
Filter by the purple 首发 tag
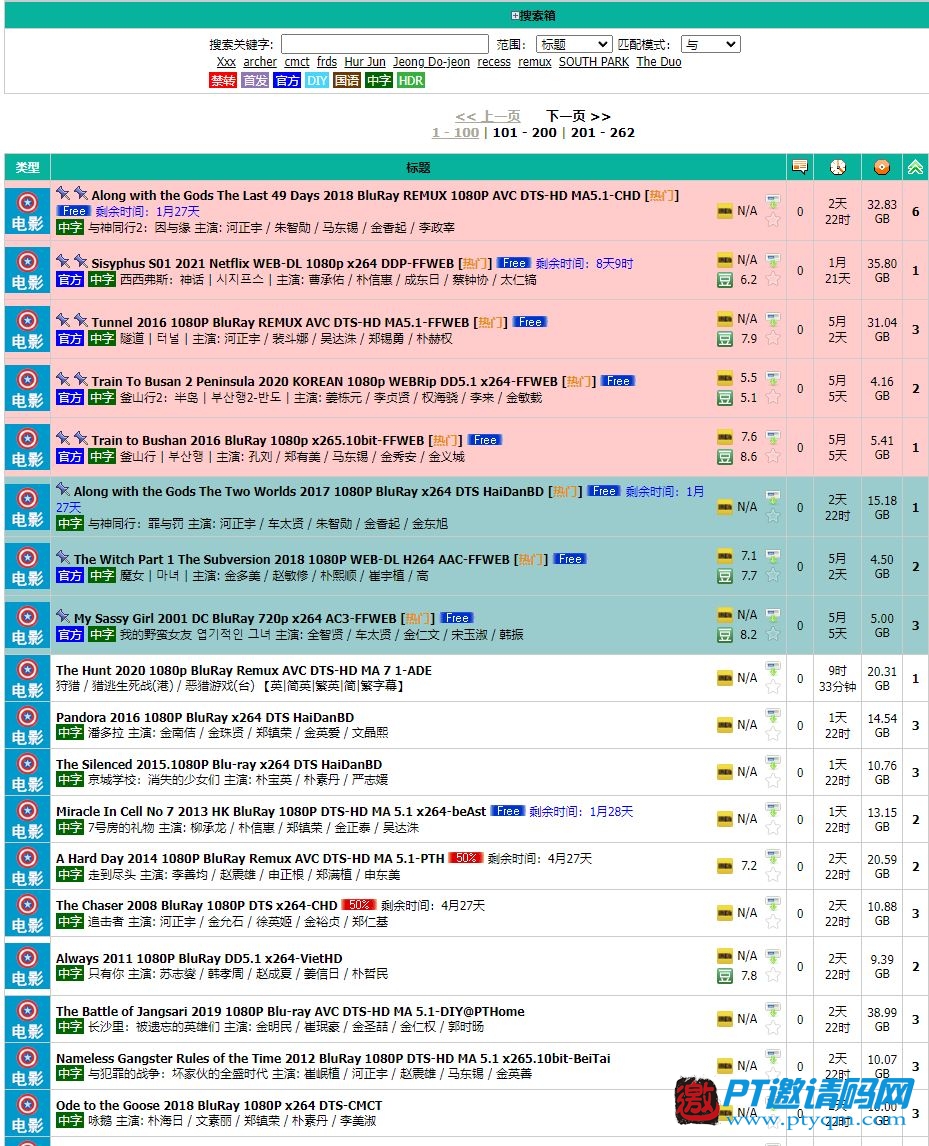click(255, 80)
